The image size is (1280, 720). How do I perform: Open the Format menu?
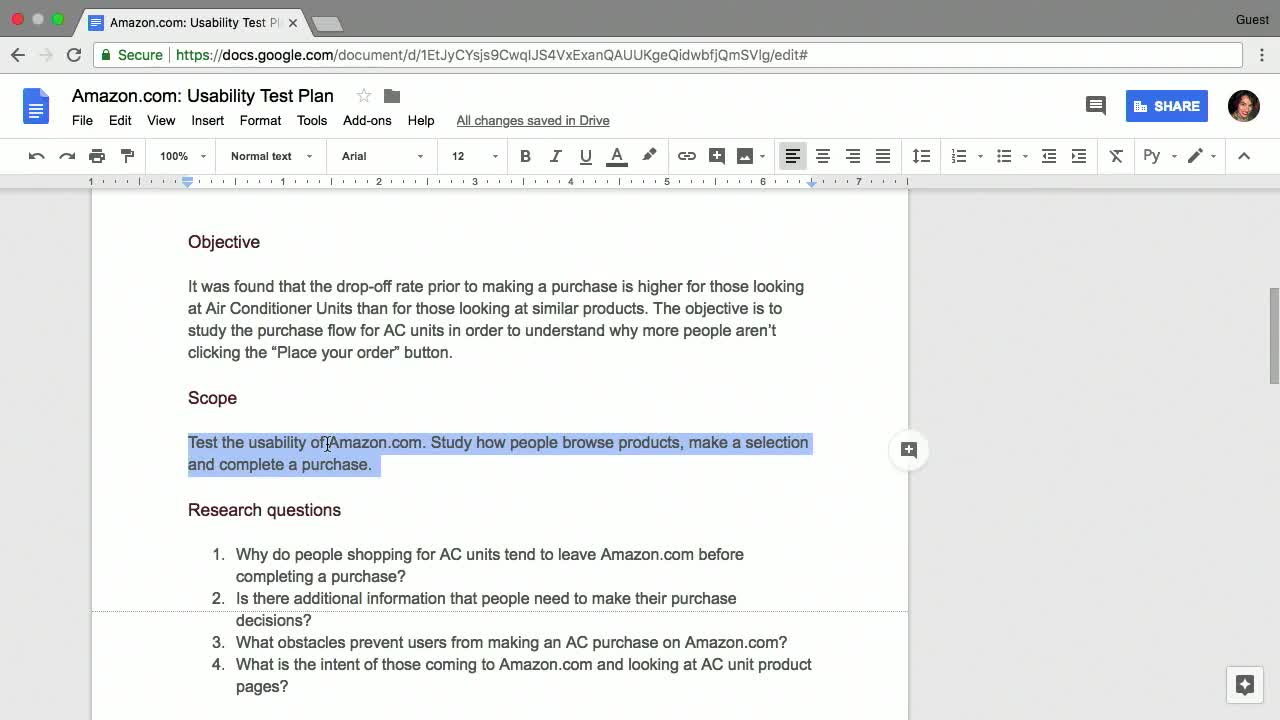point(260,120)
